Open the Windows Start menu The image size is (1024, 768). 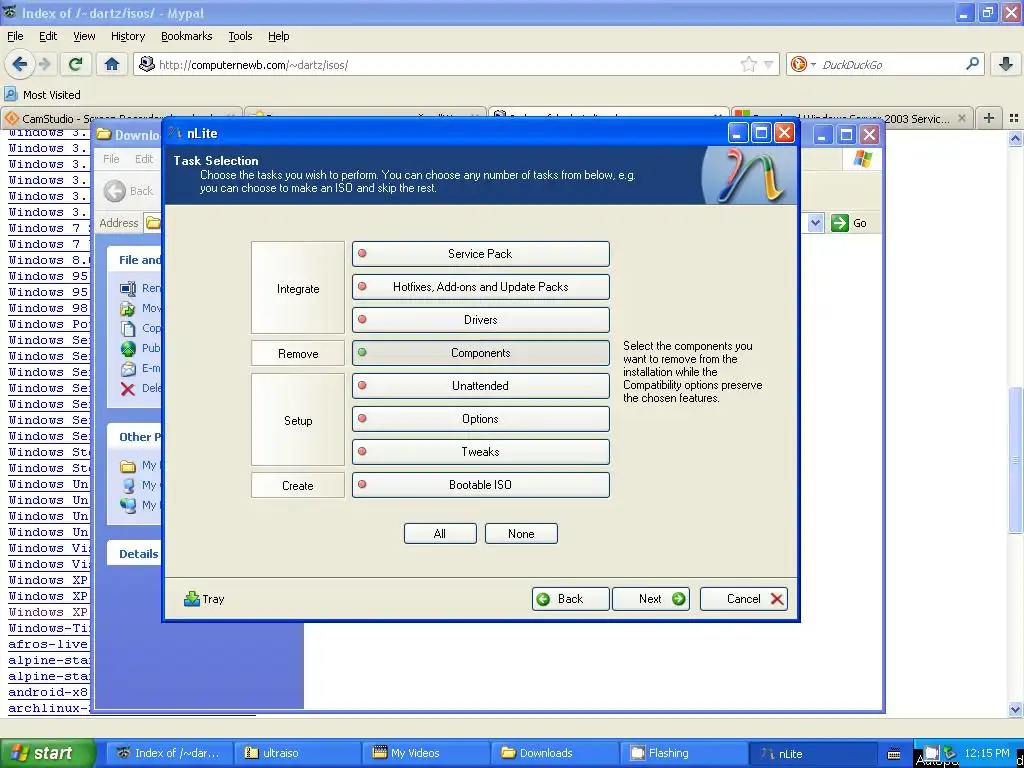(x=47, y=753)
